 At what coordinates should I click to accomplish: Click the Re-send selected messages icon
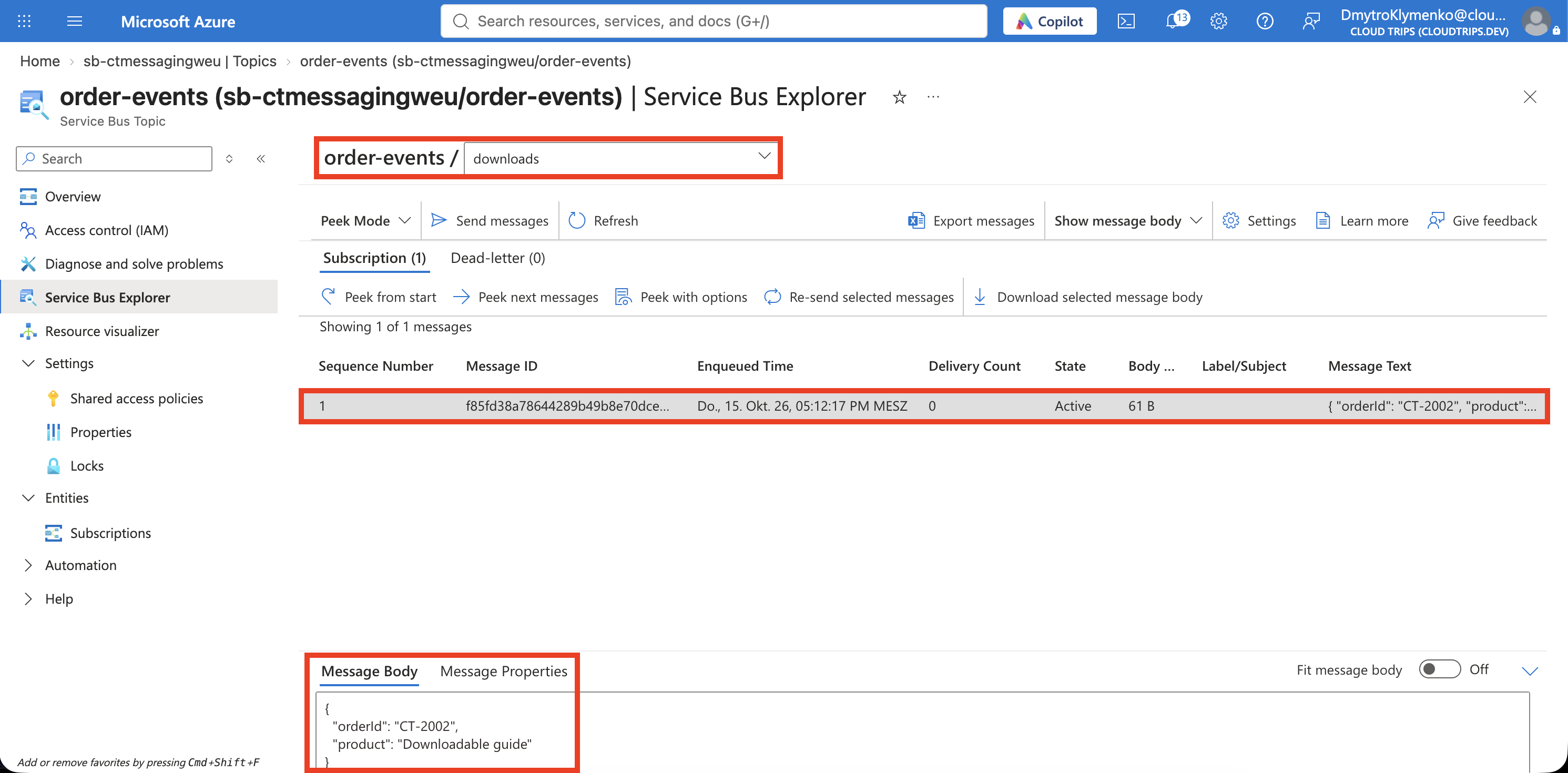point(772,297)
